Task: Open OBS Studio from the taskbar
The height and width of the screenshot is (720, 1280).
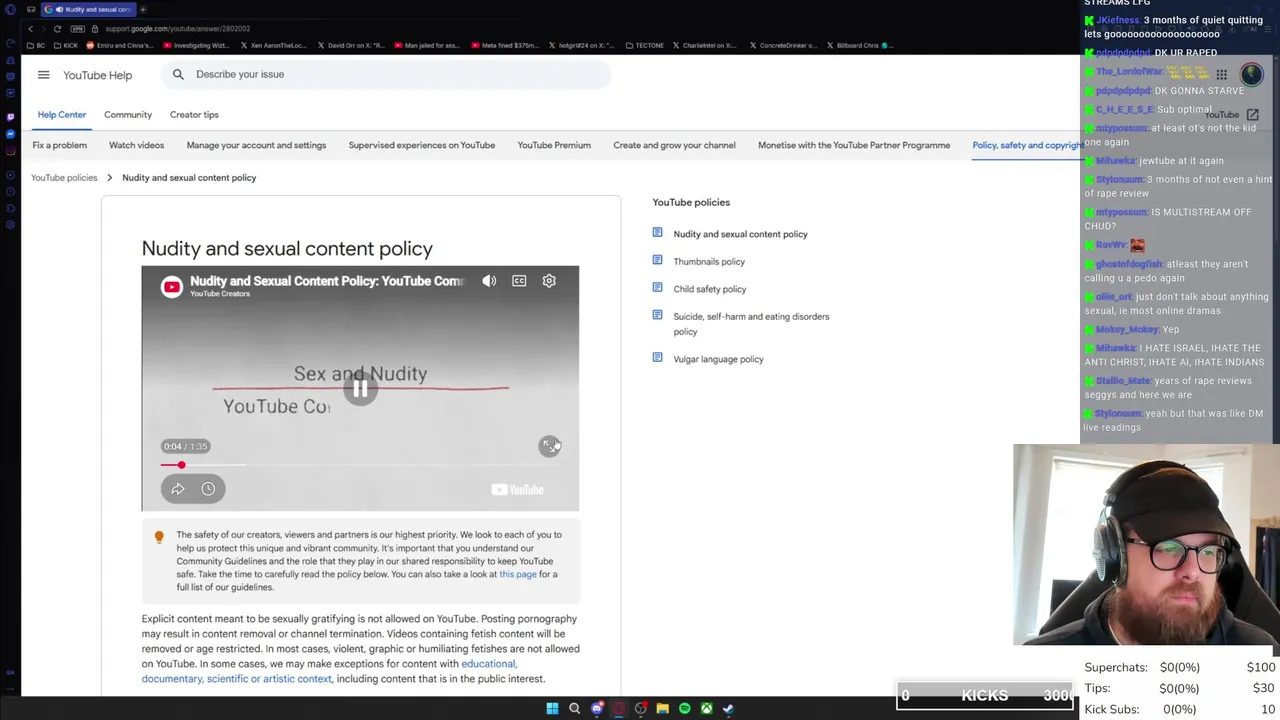Action: pyautogui.click(x=641, y=709)
